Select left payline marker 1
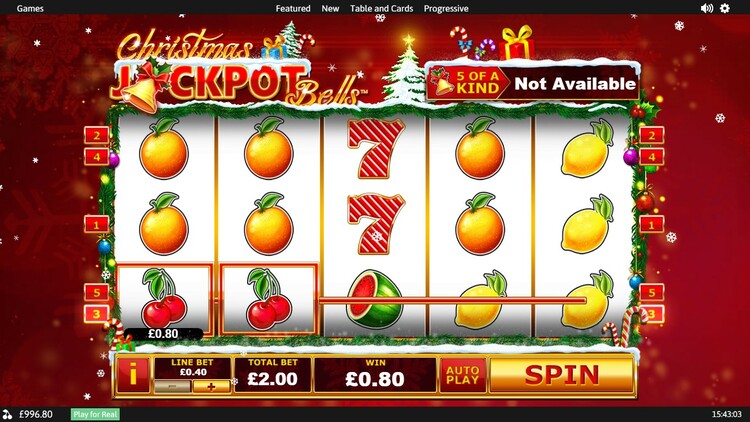Viewport: 750px width, 422px height. coord(97,224)
